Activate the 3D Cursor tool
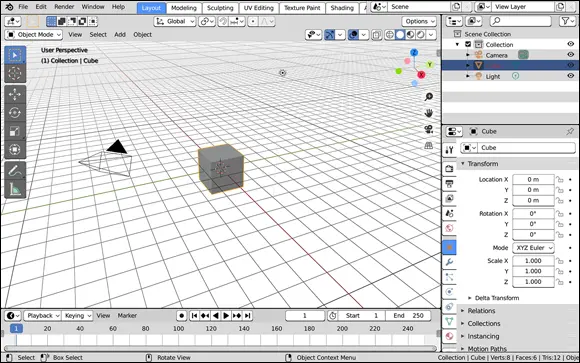The height and width of the screenshot is (363, 580). 15,73
